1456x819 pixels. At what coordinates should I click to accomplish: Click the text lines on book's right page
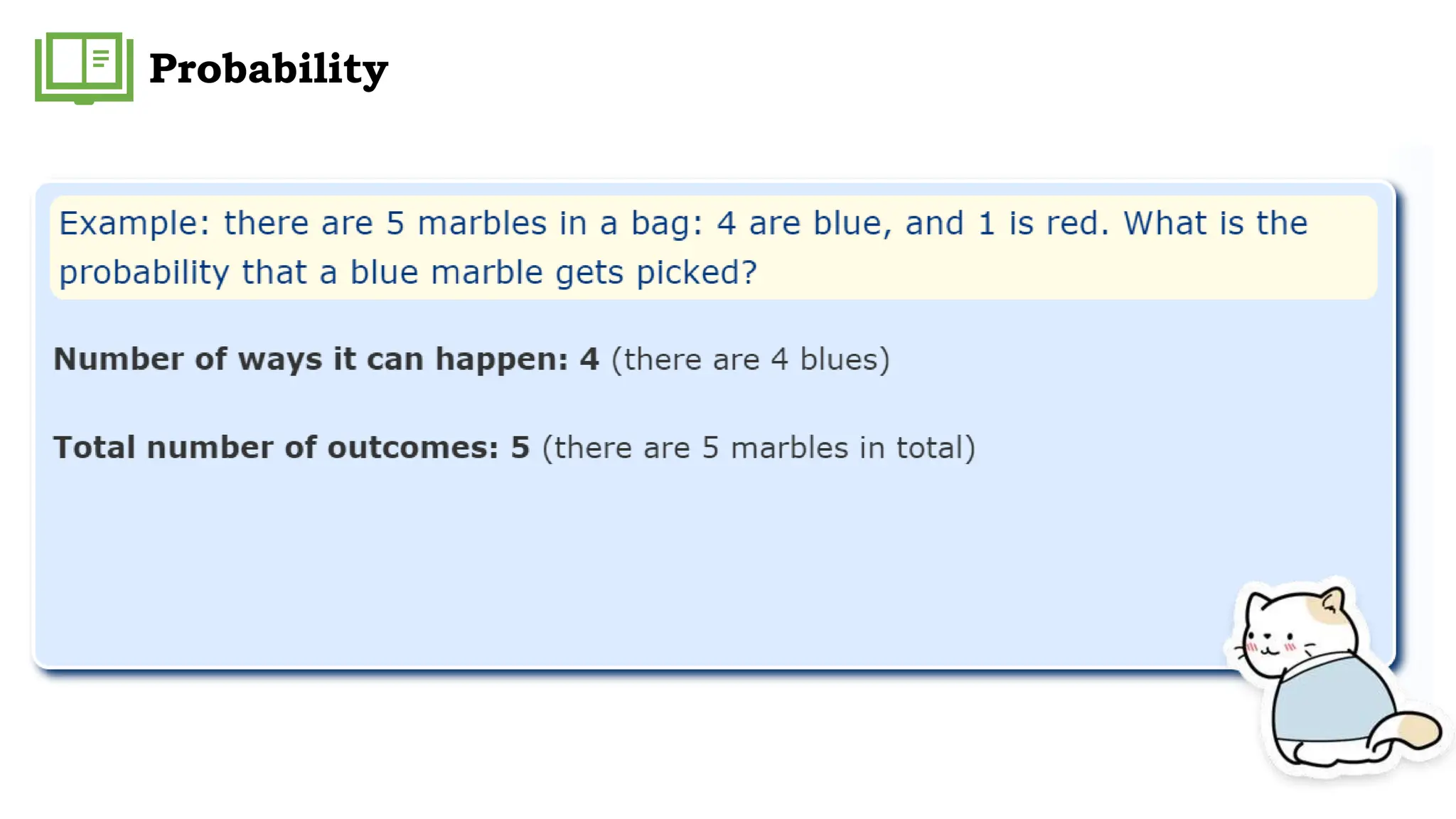click(x=101, y=58)
